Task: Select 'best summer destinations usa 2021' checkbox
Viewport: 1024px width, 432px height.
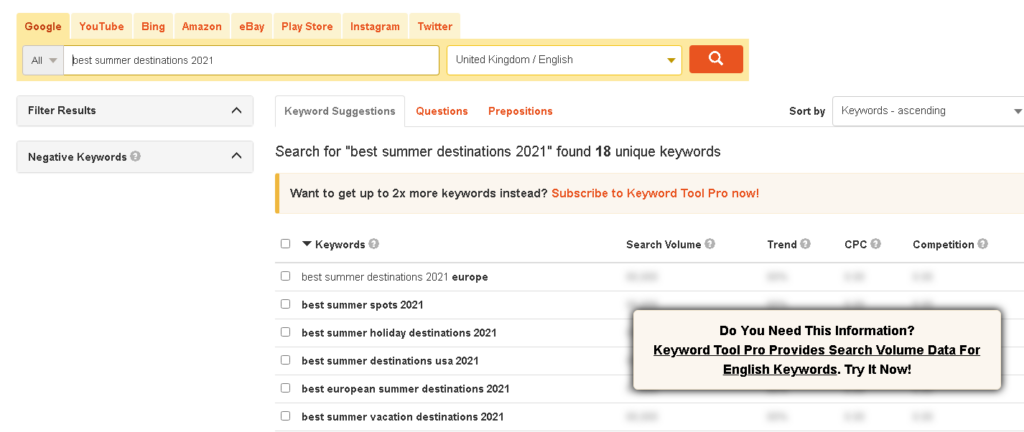Action: [x=286, y=360]
